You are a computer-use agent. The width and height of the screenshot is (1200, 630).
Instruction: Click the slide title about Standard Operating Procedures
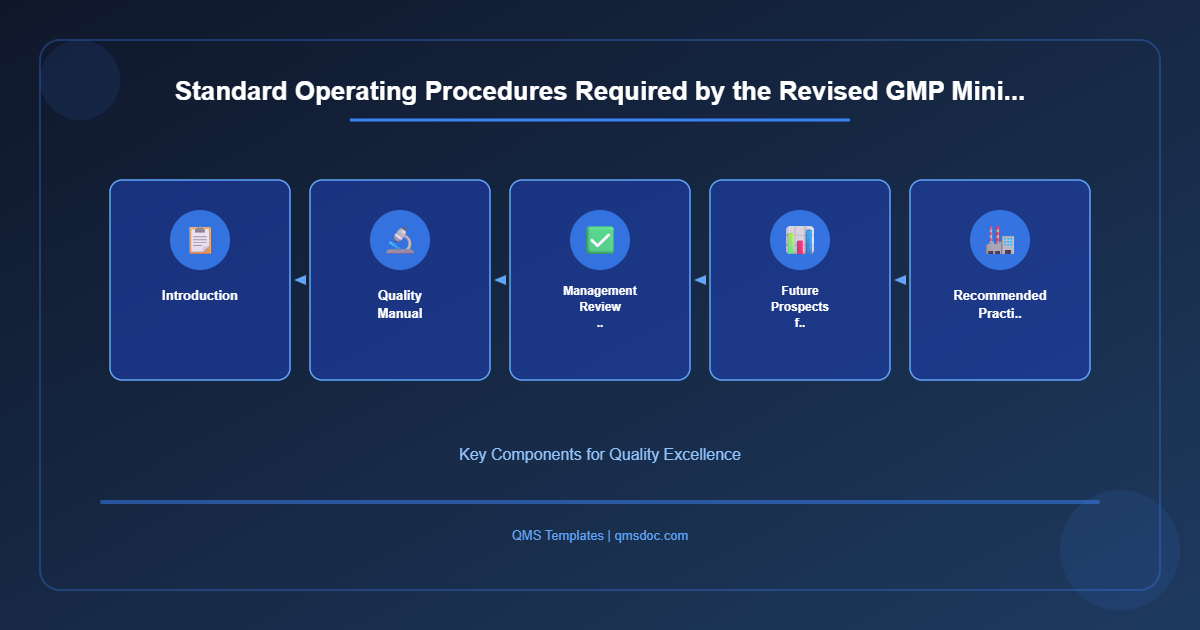click(600, 91)
